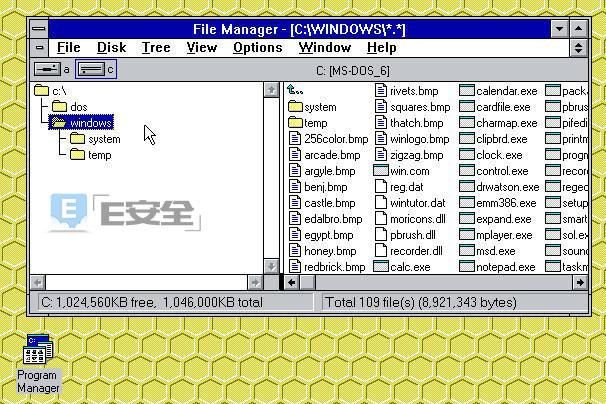
Task: Select calc.exe program
Action: coord(402,267)
